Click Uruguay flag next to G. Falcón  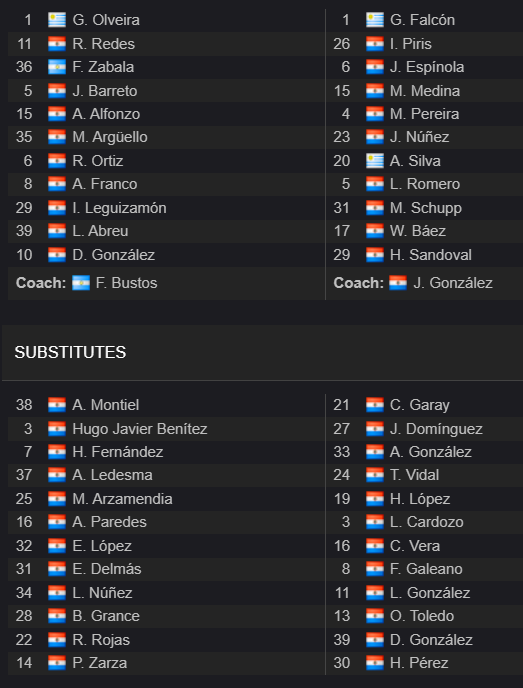coord(375,20)
